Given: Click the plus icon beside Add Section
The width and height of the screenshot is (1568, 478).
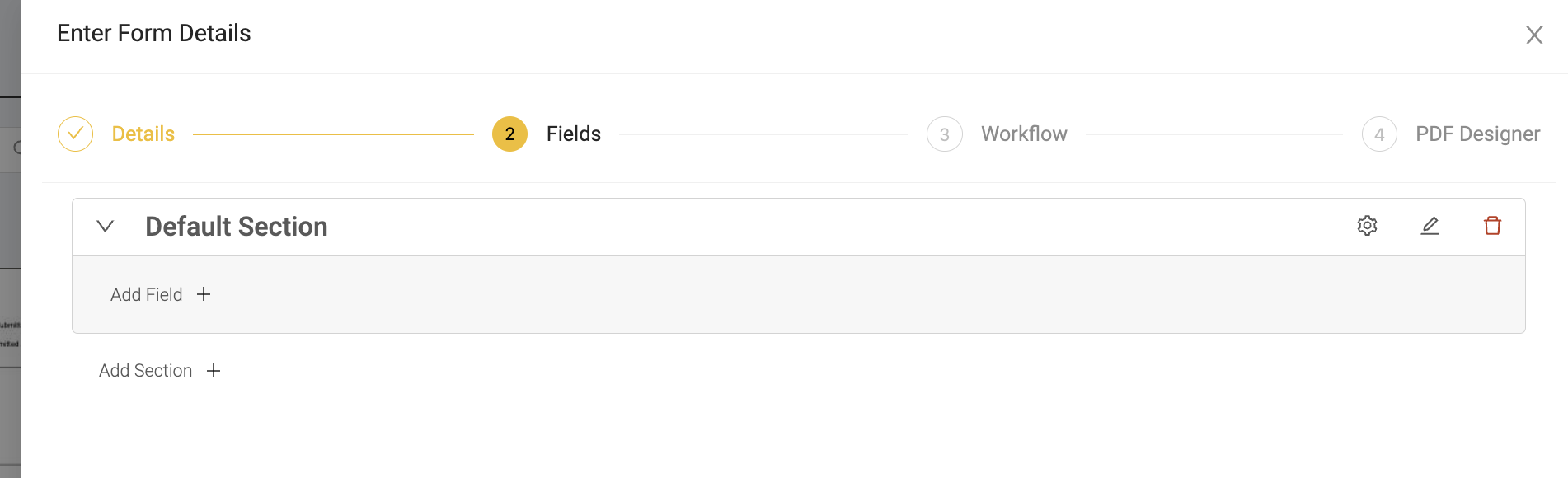Looking at the screenshot, I should tap(214, 371).
